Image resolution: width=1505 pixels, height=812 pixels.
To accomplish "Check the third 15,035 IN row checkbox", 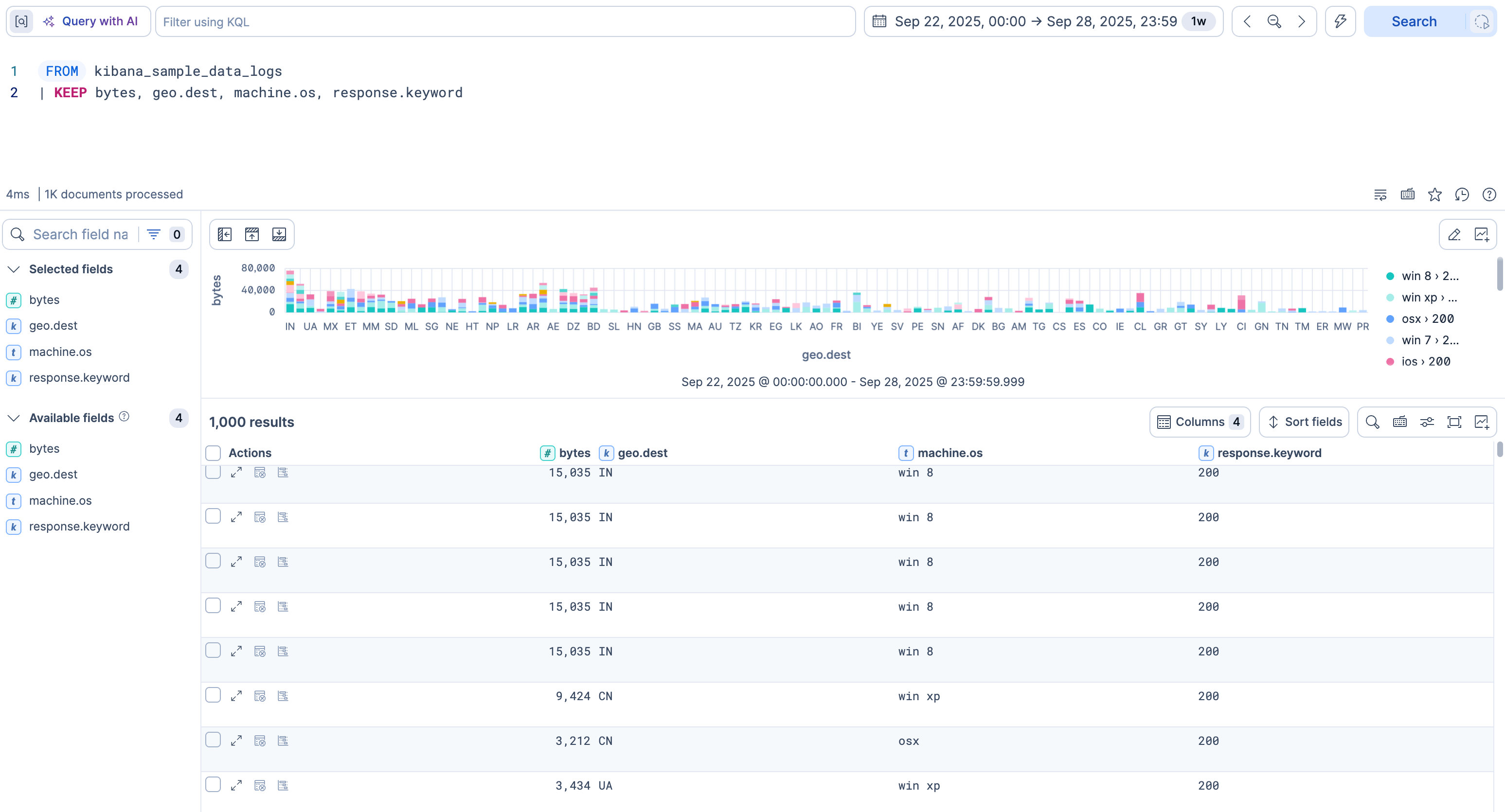I will pyautogui.click(x=213, y=561).
